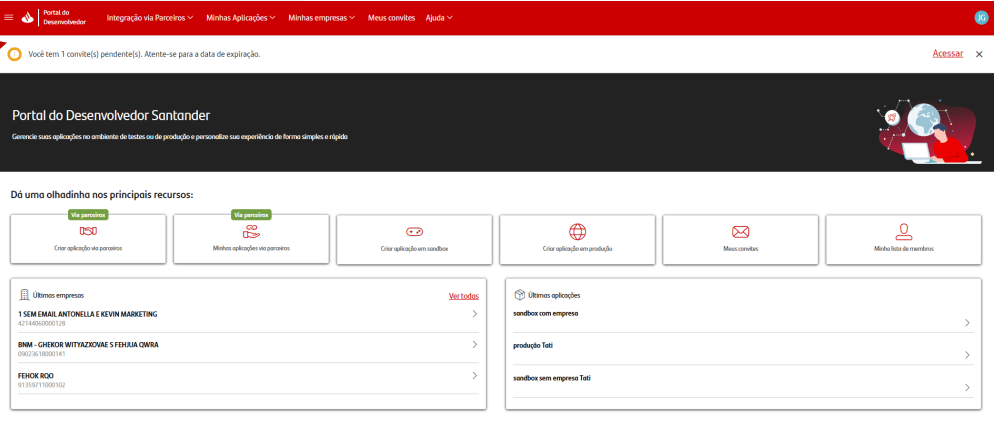Open the FEHOK RQO company row
995x426 pixels.
click(248, 379)
